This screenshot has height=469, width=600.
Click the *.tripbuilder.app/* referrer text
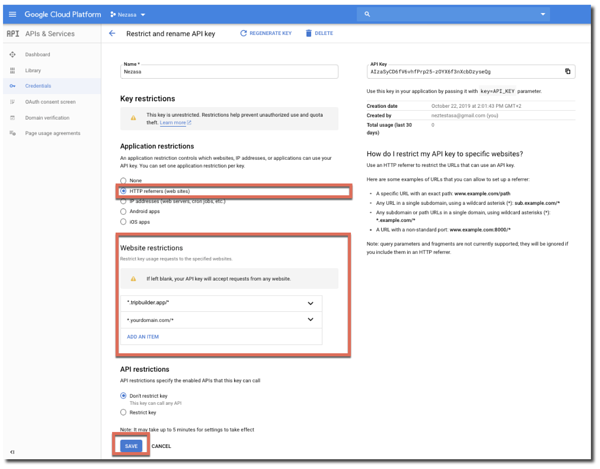coord(148,303)
